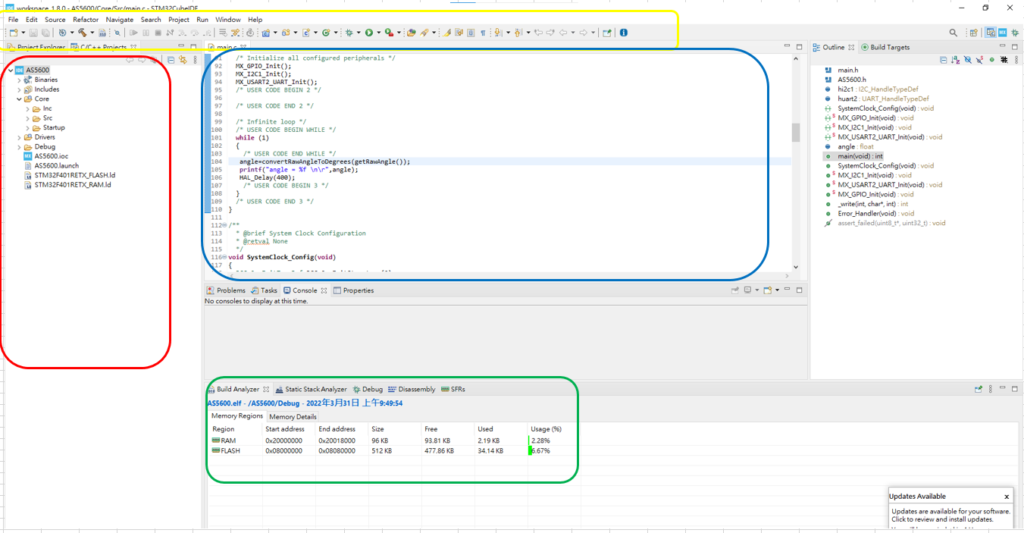Click the Search magnifier icon in toolbar
Screen dimensions: 1024x533
point(953,33)
